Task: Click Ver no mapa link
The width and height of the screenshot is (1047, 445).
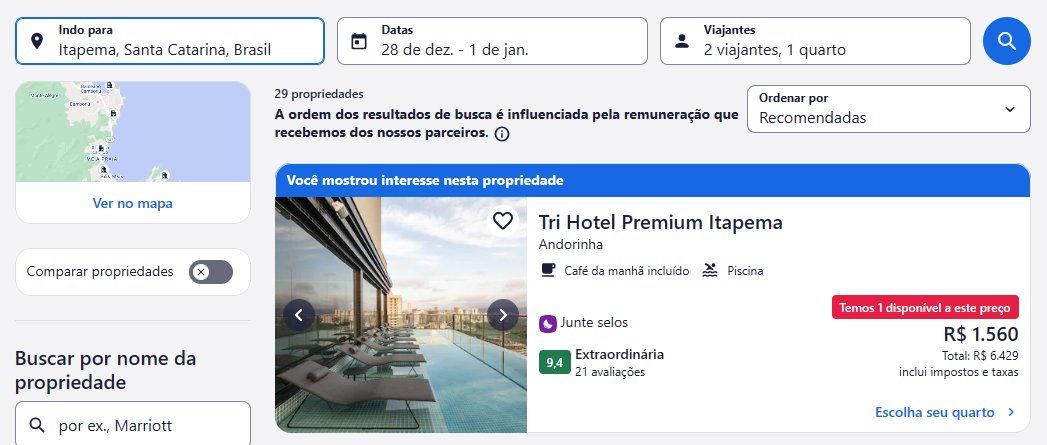Action: coord(132,203)
